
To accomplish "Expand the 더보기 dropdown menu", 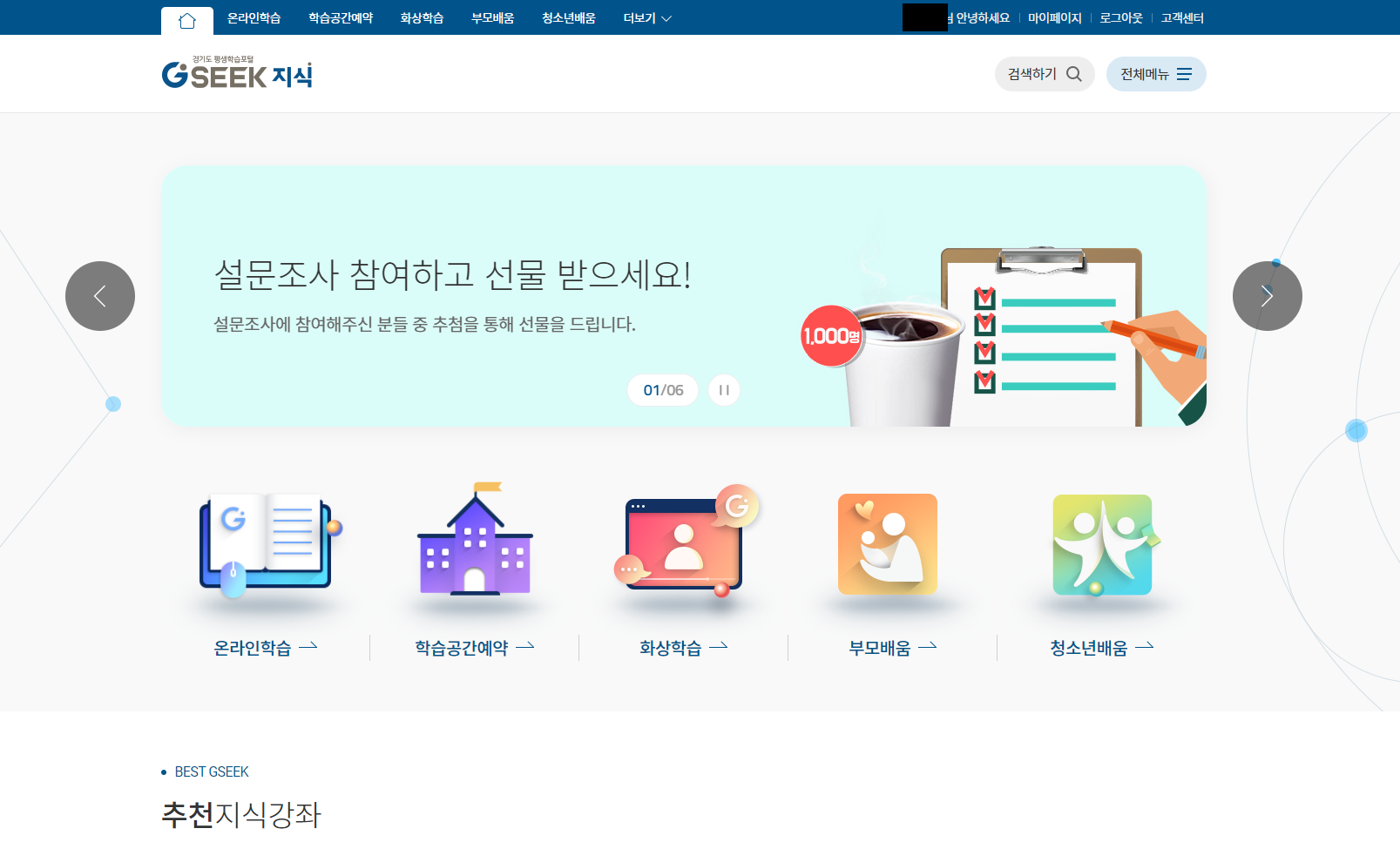I will [x=647, y=18].
